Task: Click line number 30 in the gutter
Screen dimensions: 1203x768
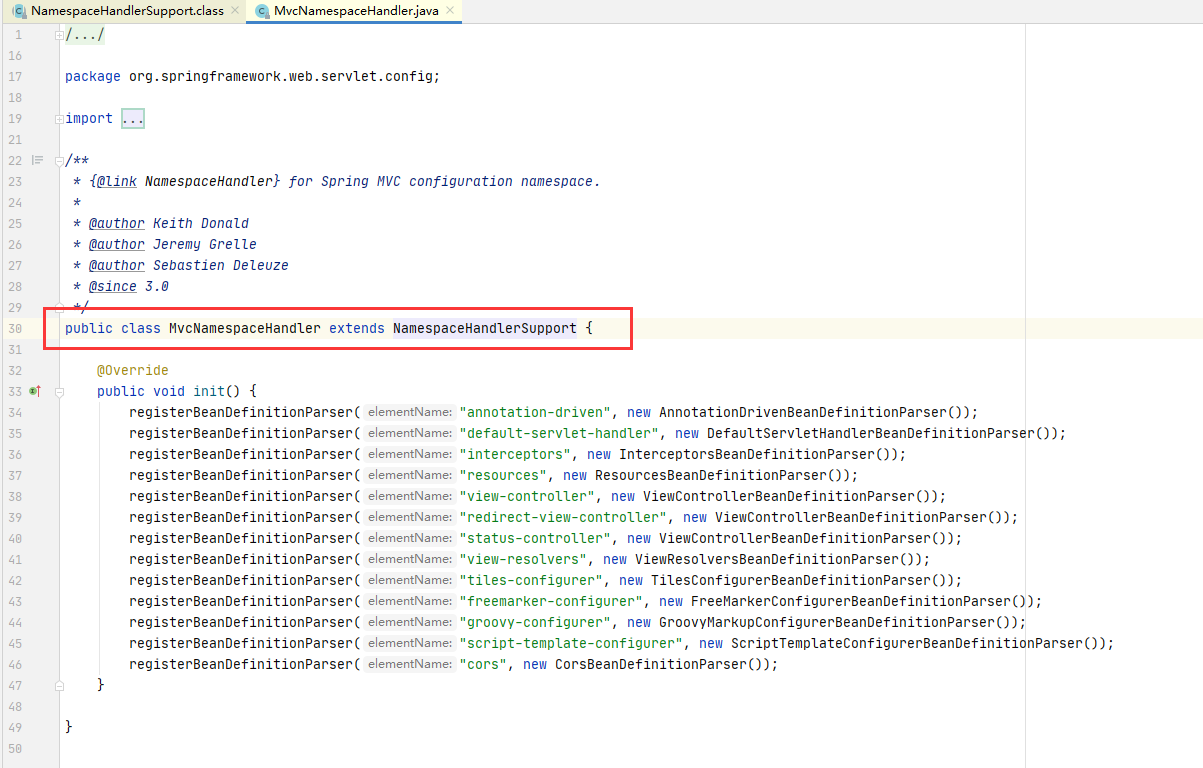Action: point(15,329)
